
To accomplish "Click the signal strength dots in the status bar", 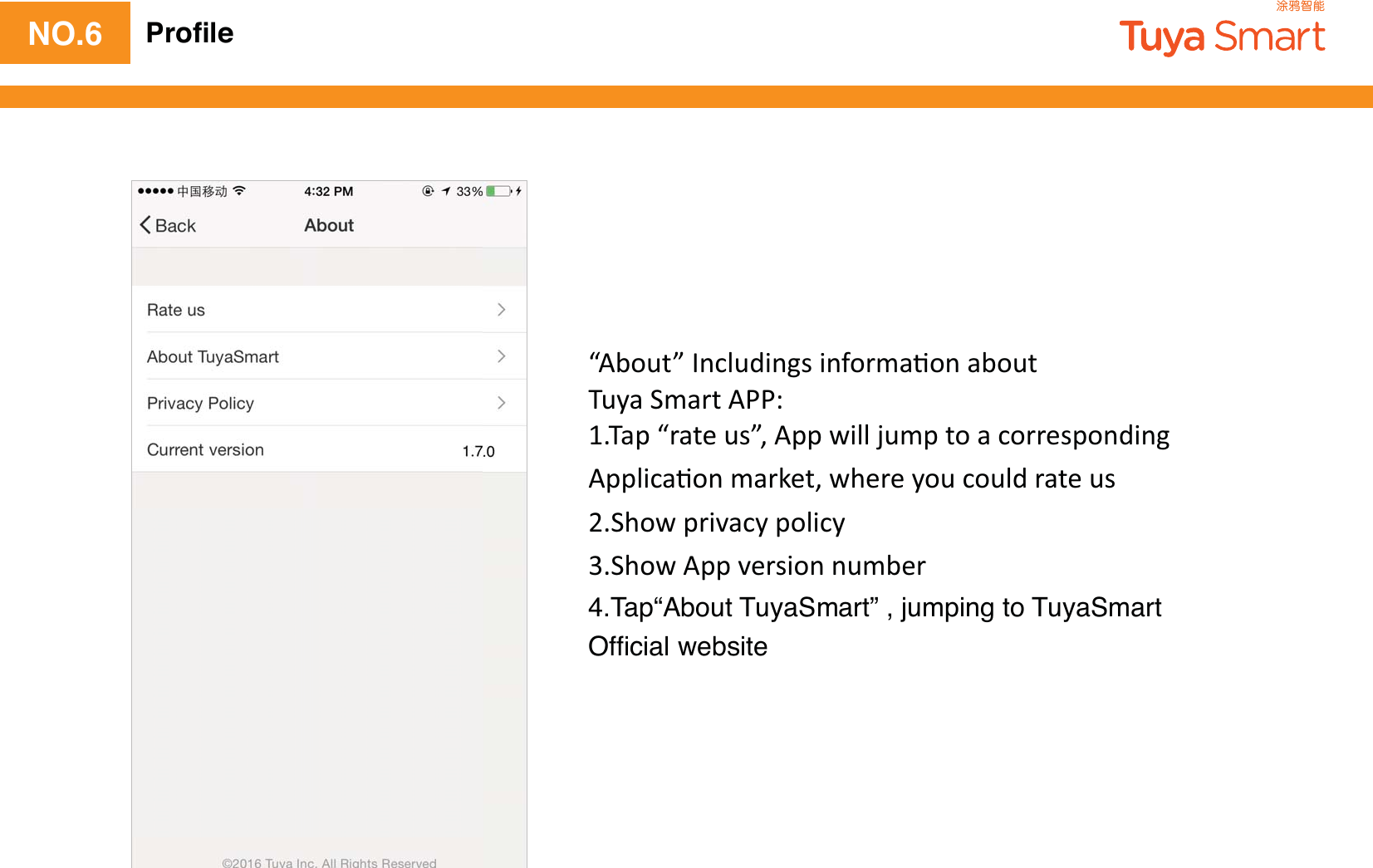I will pos(155,191).
